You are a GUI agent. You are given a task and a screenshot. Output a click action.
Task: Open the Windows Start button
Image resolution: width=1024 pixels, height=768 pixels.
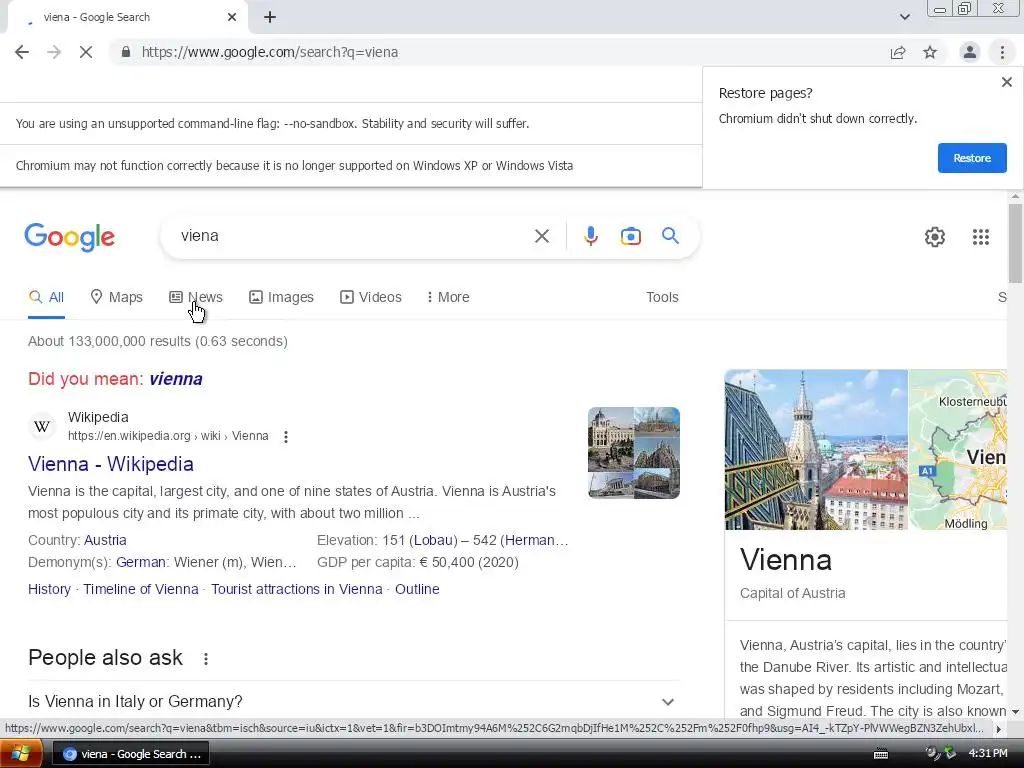pyautogui.click(x=20, y=754)
